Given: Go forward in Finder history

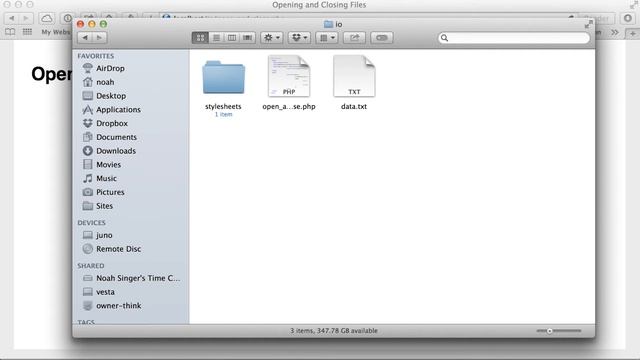Looking at the screenshot, I should (x=99, y=38).
